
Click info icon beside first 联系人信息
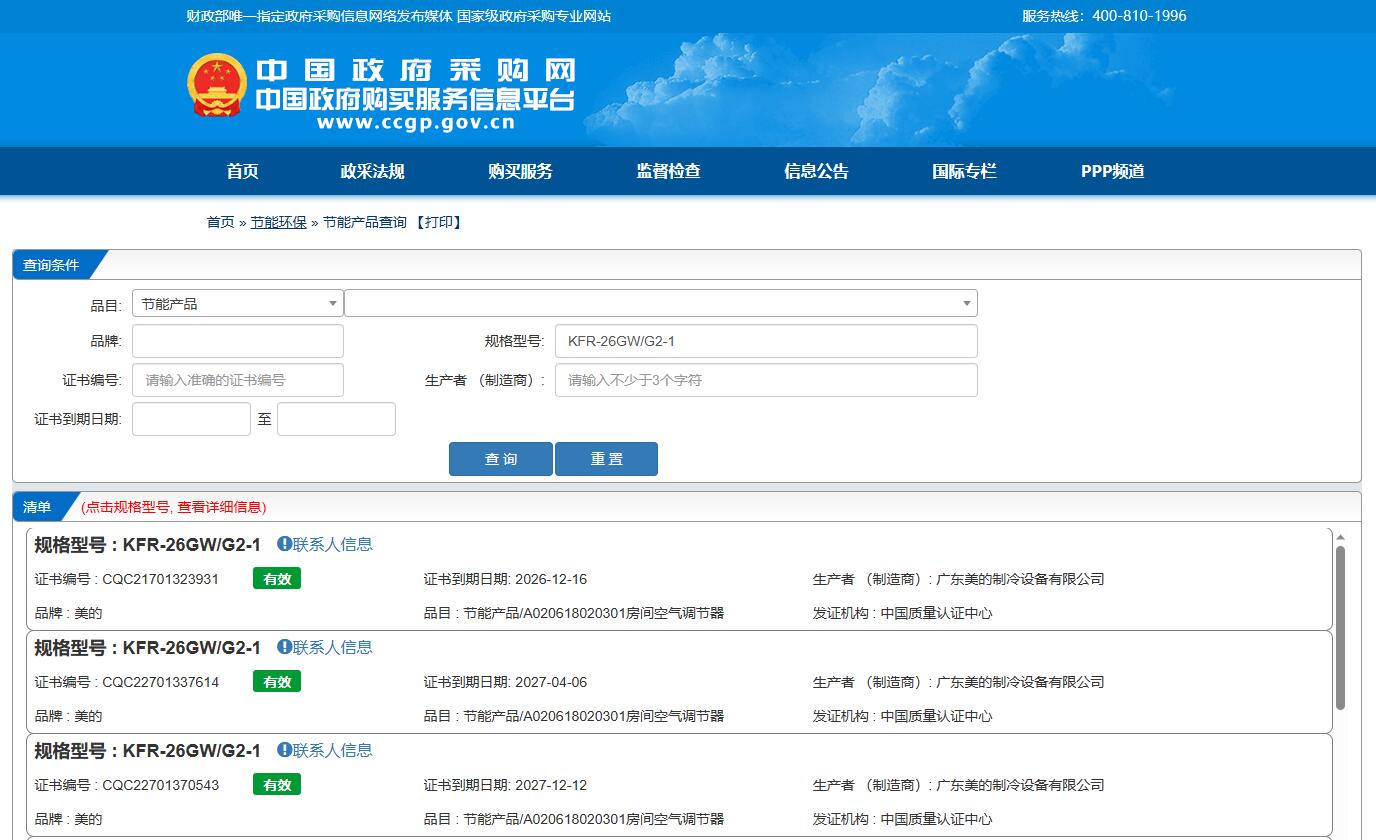tap(284, 544)
